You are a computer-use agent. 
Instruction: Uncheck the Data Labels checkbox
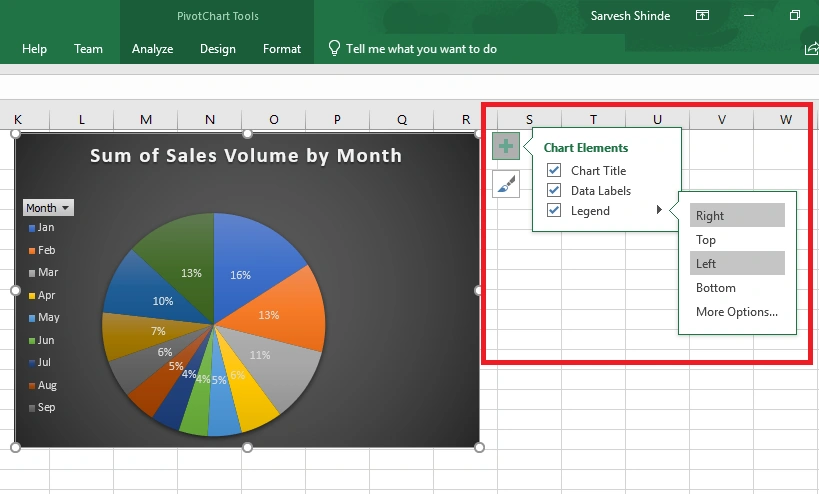pyautogui.click(x=554, y=190)
